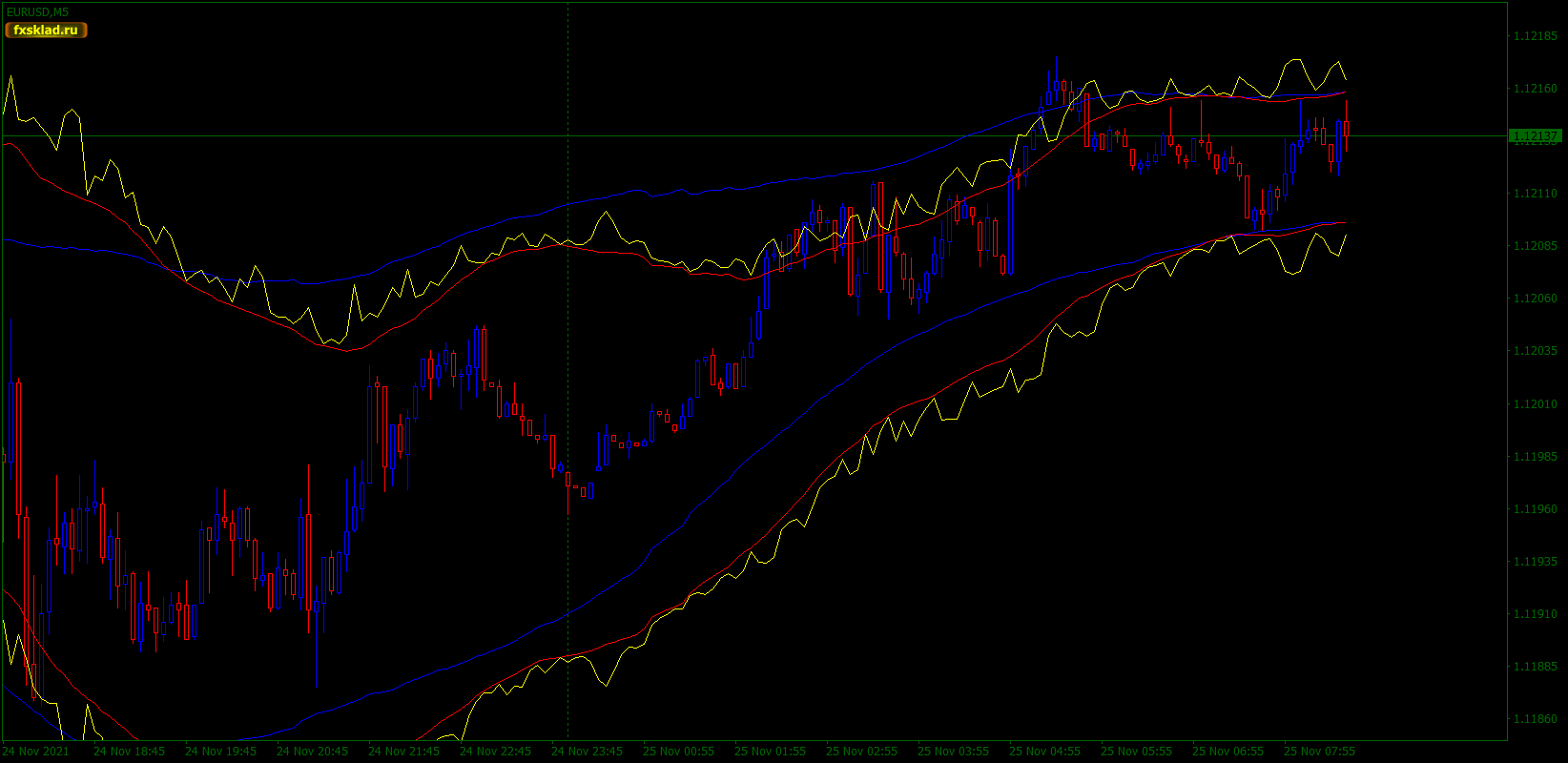Image resolution: width=1568 pixels, height=763 pixels.
Task: Select the 1.11860 price level label
Action: (x=1536, y=719)
